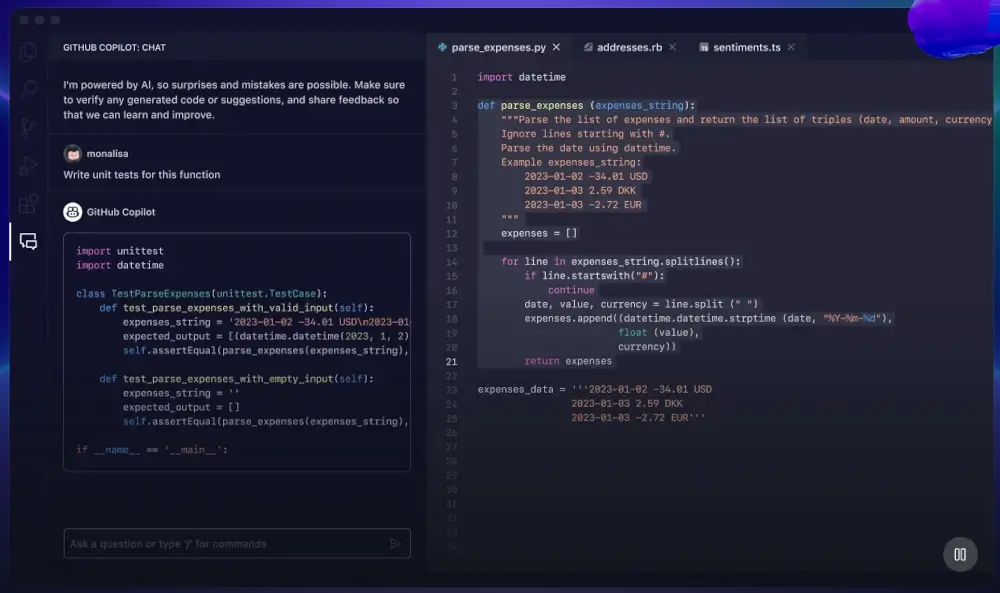Click the GitHub Copilot avatar icon
The width and height of the screenshot is (1000, 593).
pyautogui.click(x=72, y=212)
